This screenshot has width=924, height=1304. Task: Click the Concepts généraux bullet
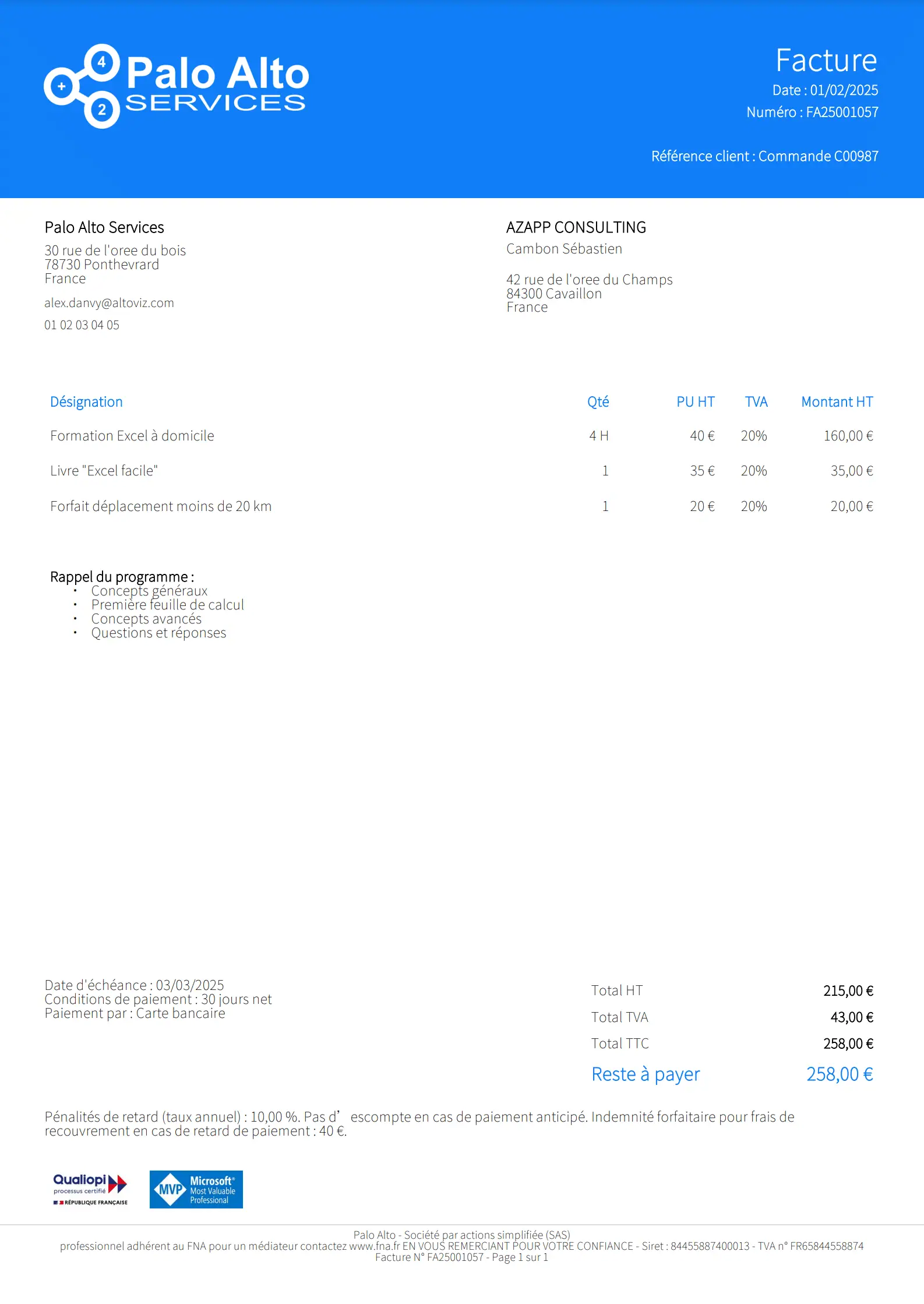(x=149, y=591)
